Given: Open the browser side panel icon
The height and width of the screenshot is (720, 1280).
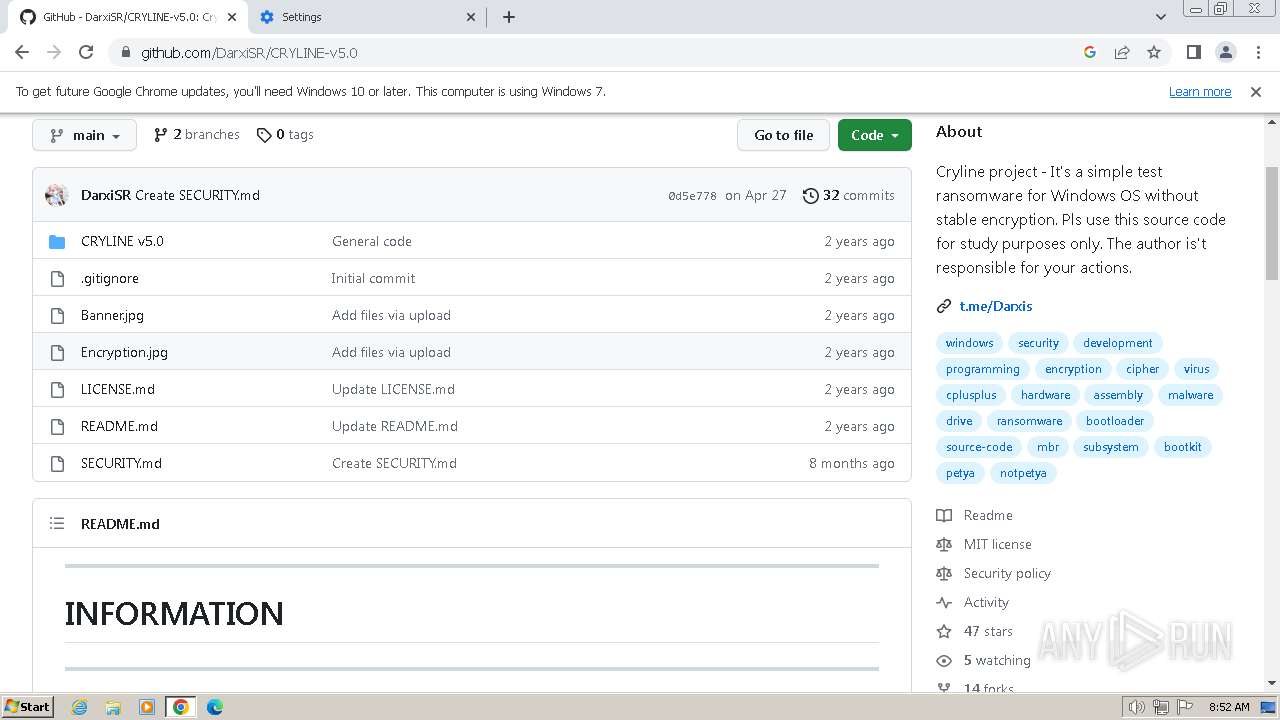Looking at the screenshot, I should click(x=1193, y=52).
